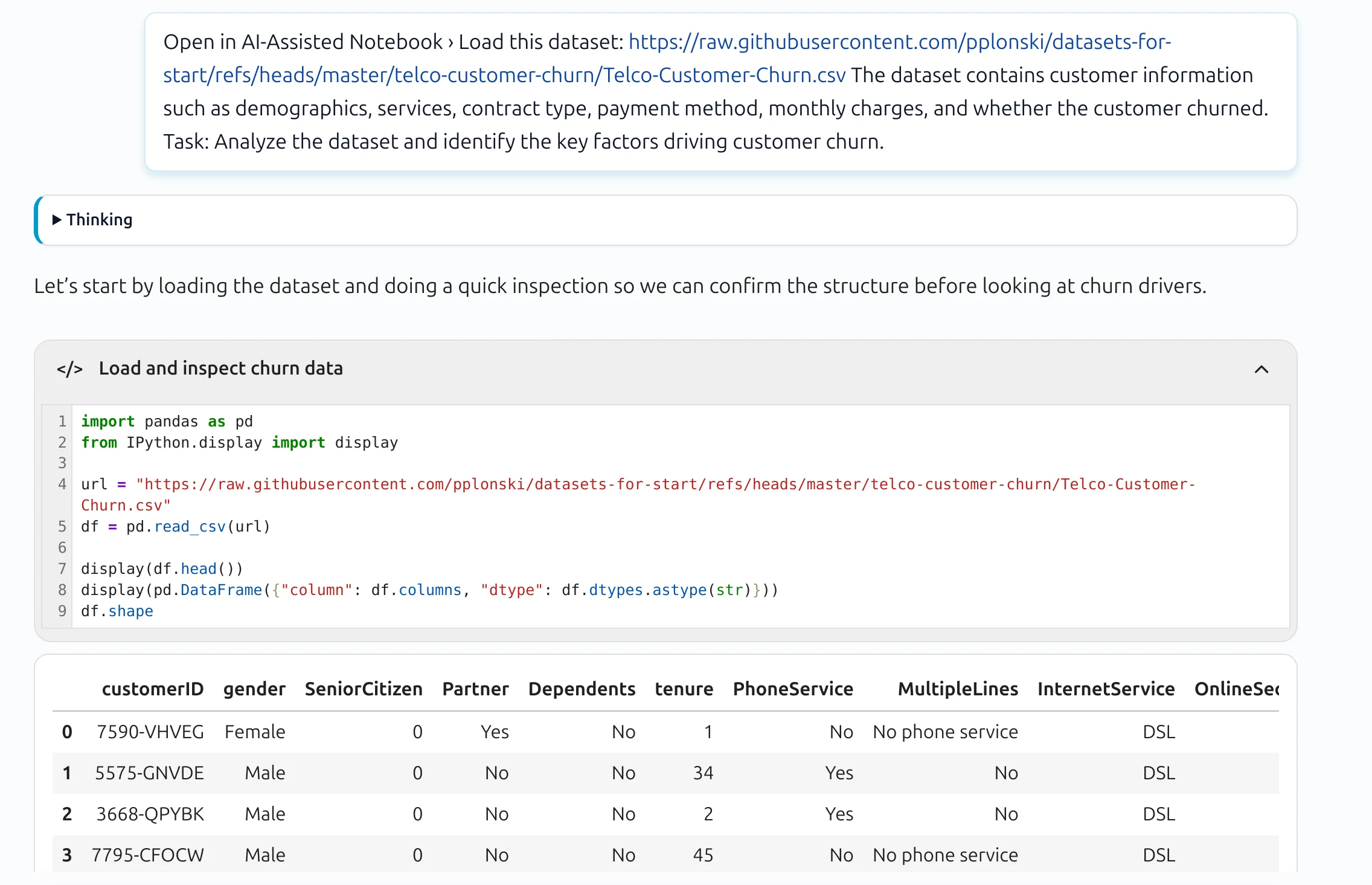Click the DataFrame token on line 8

(x=219, y=590)
